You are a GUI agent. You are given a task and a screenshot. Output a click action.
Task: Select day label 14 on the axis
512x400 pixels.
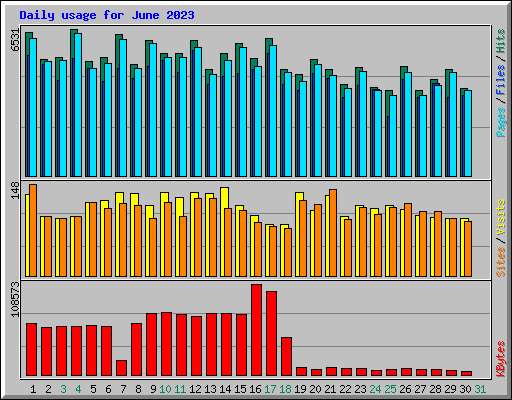(225, 389)
